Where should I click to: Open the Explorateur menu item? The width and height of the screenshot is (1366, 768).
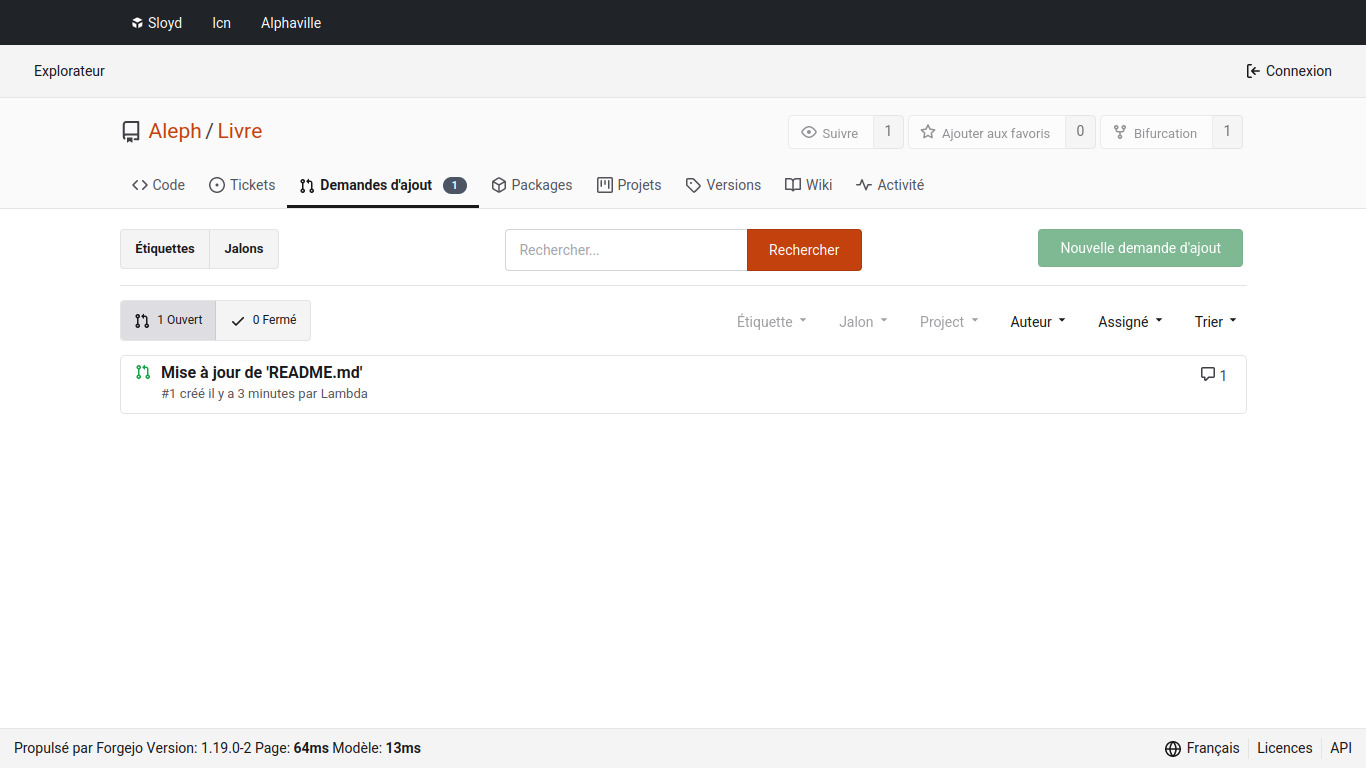69,71
